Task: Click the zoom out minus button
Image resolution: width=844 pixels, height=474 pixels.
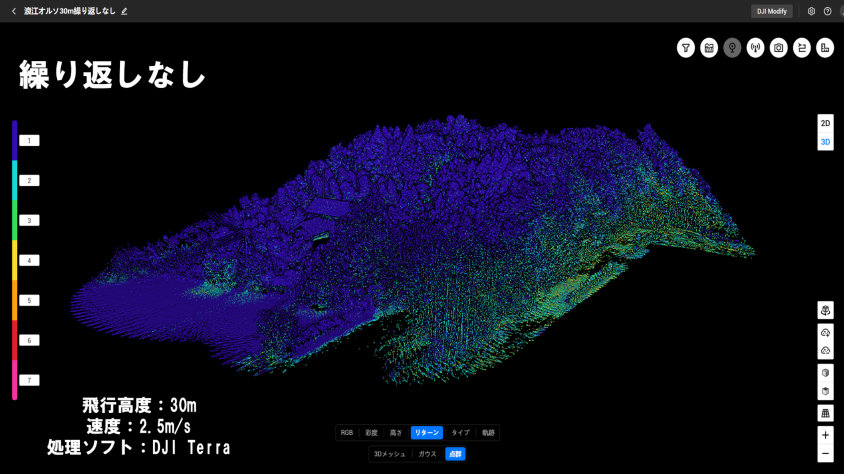Action: tap(825, 454)
